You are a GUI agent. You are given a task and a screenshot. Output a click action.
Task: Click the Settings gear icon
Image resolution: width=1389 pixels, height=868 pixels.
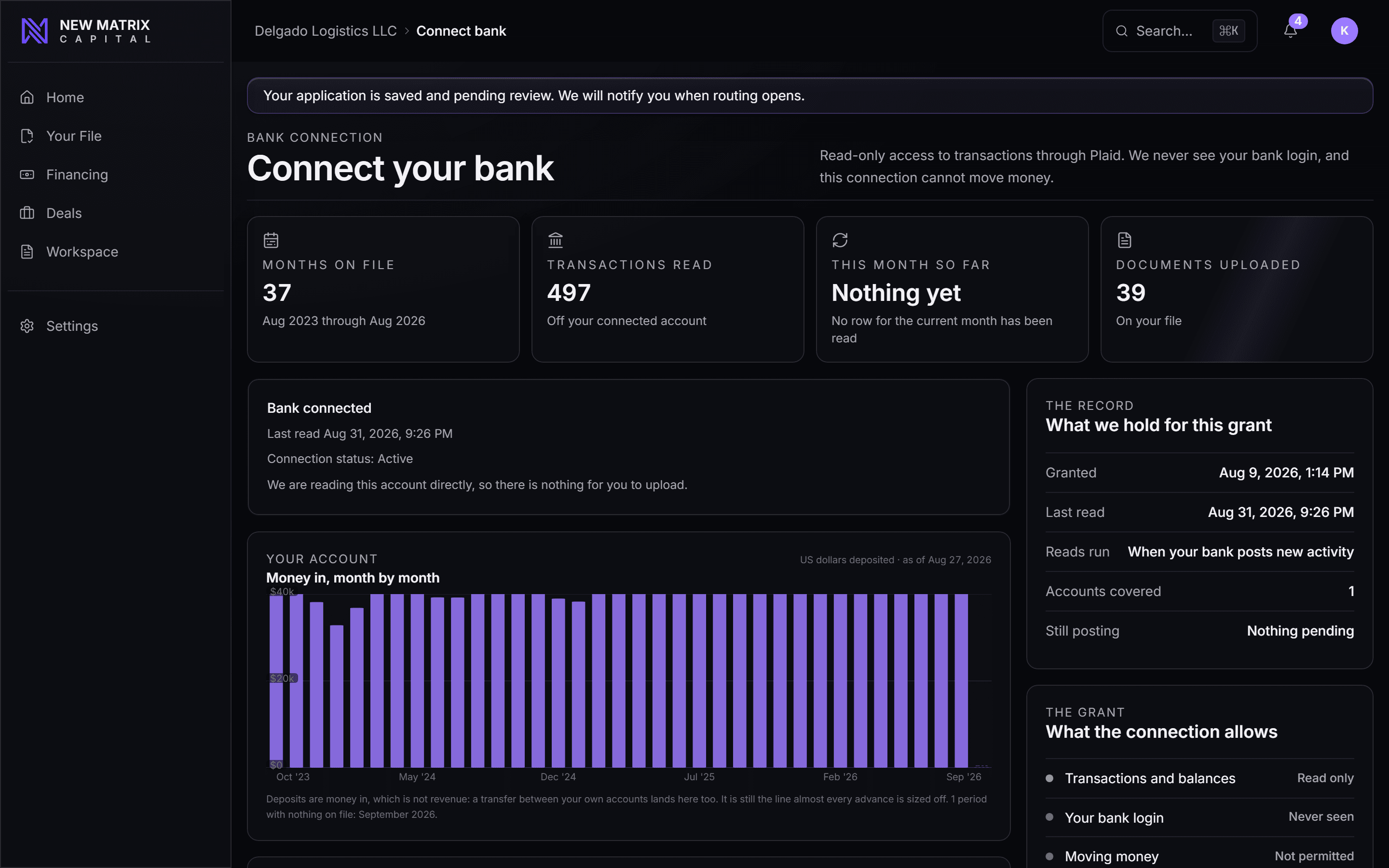tap(27, 326)
